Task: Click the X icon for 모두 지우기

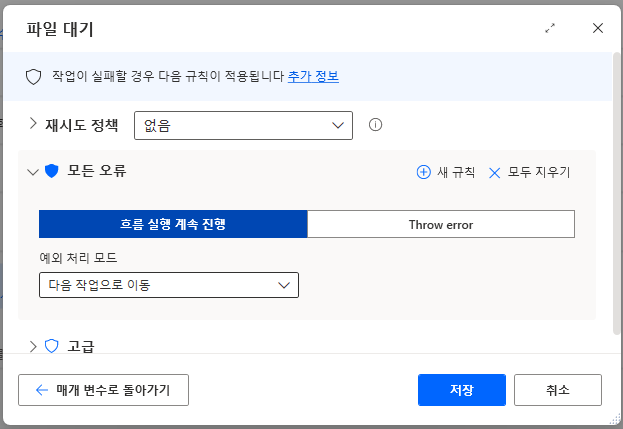Action: pyautogui.click(x=494, y=173)
